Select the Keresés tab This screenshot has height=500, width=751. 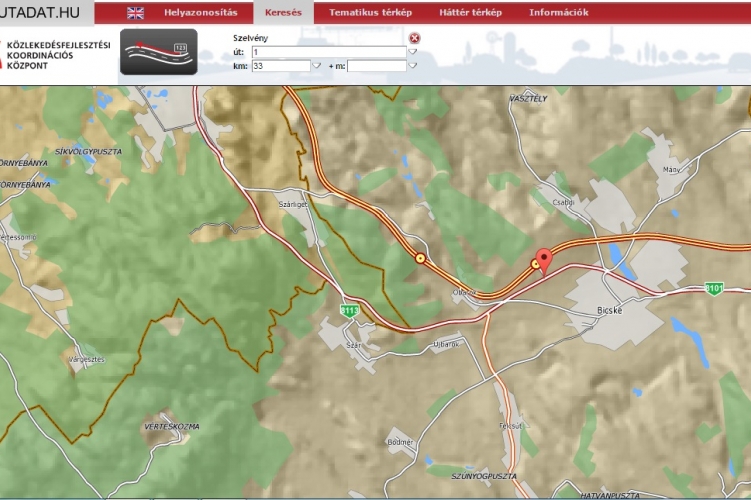point(283,13)
